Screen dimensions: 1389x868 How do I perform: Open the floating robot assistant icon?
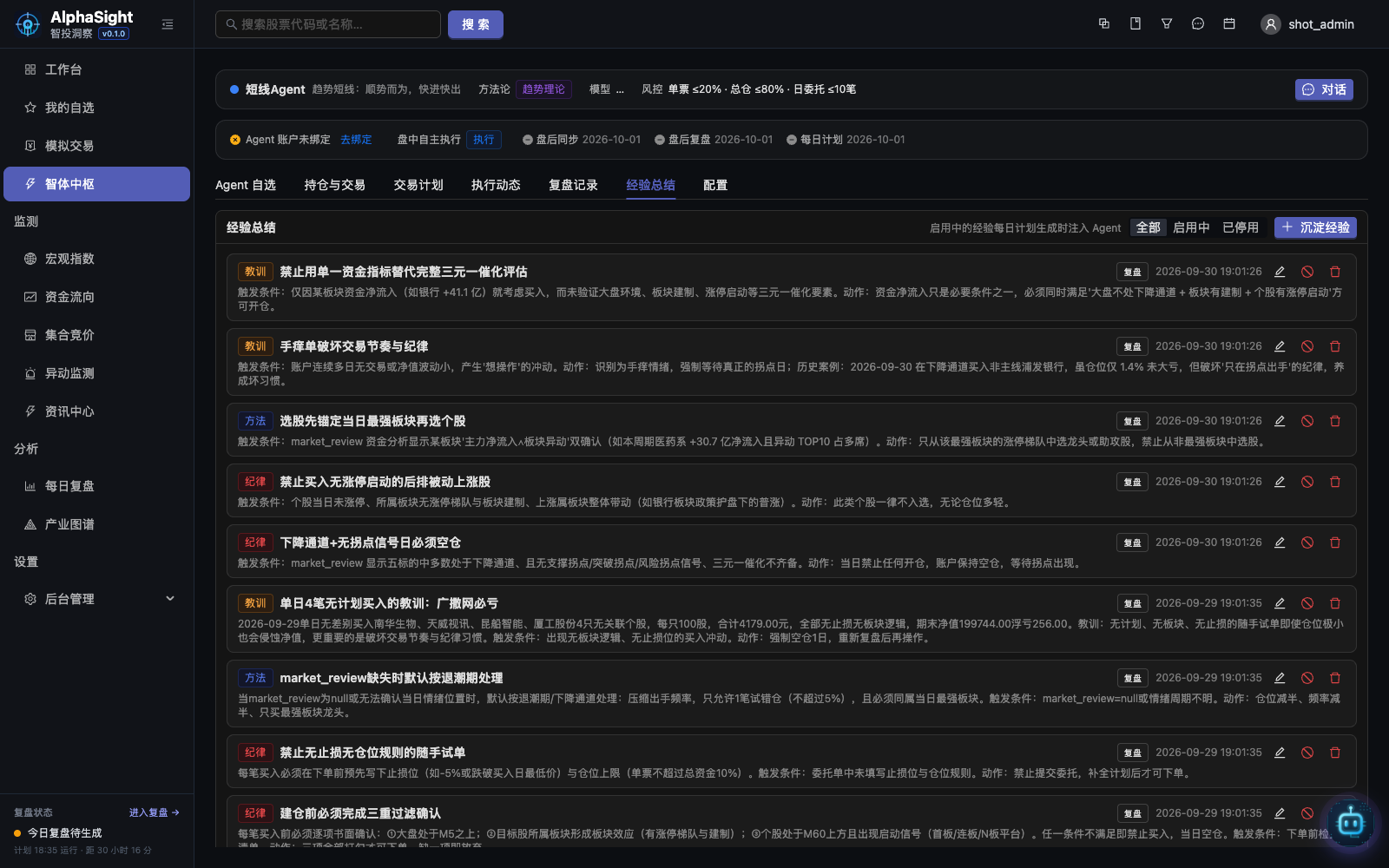[x=1351, y=821]
